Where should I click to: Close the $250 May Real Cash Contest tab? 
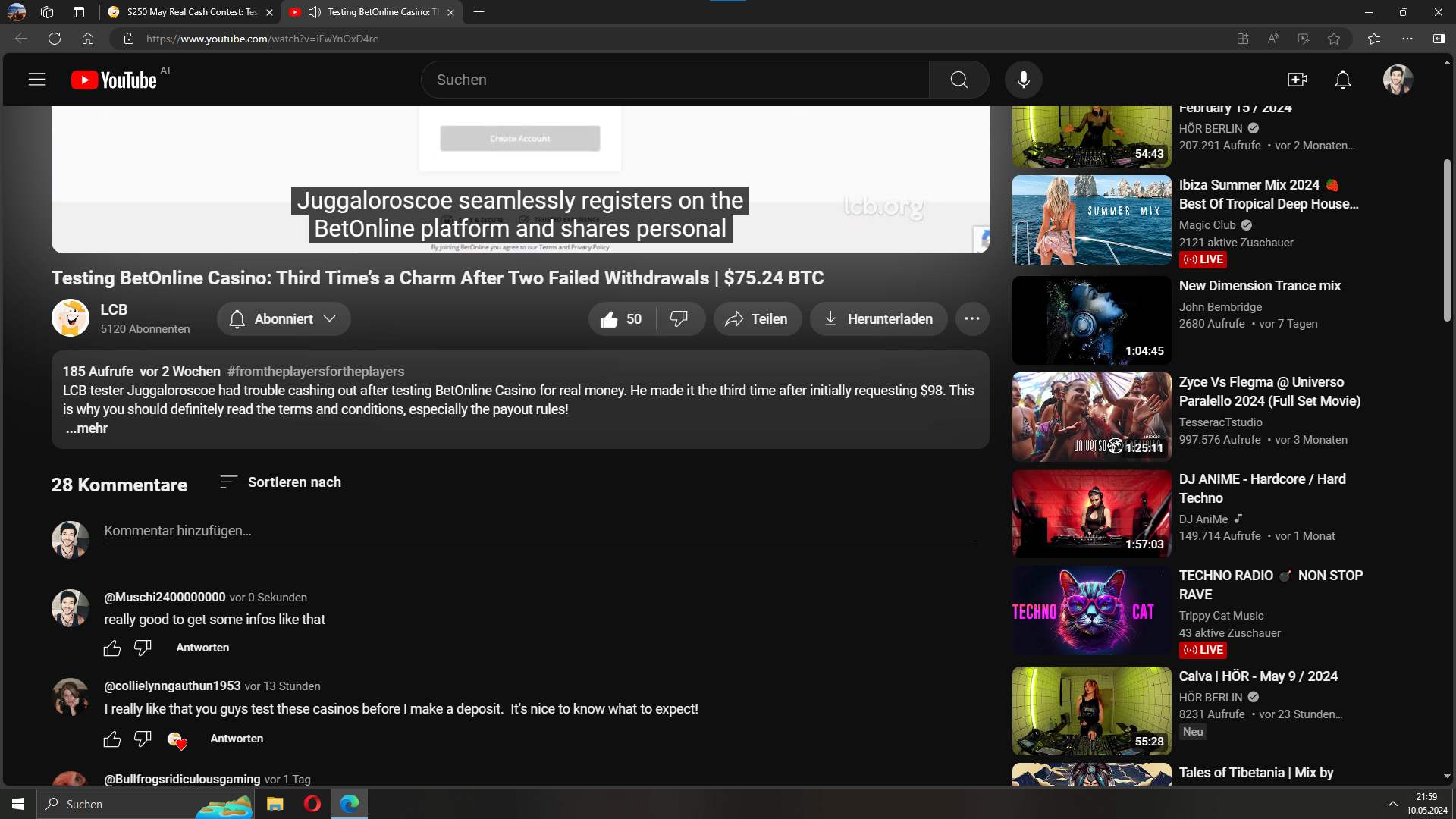(269, 12)
